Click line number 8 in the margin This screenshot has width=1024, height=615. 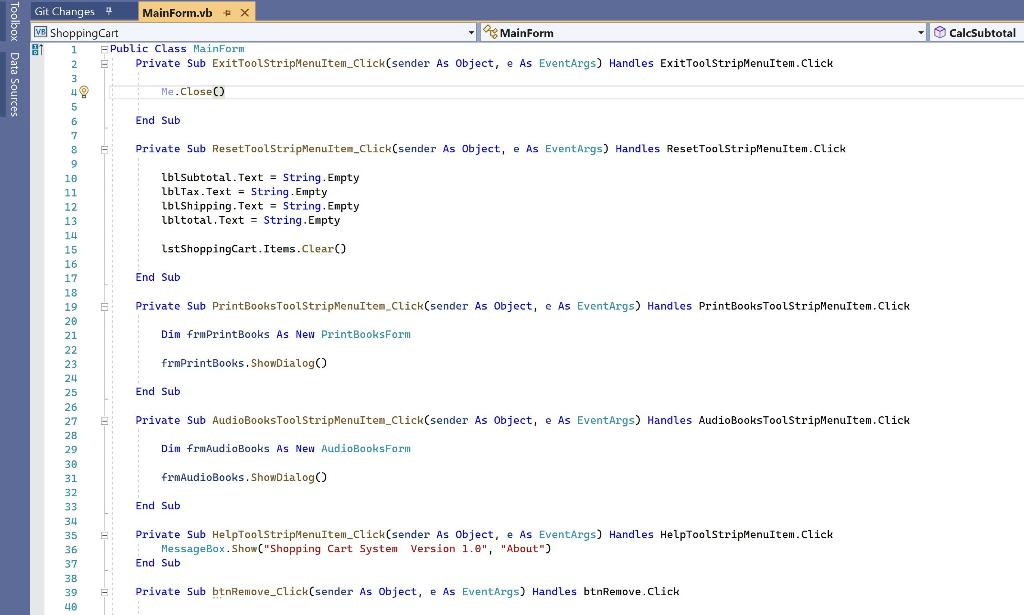(x=74, y=150)
